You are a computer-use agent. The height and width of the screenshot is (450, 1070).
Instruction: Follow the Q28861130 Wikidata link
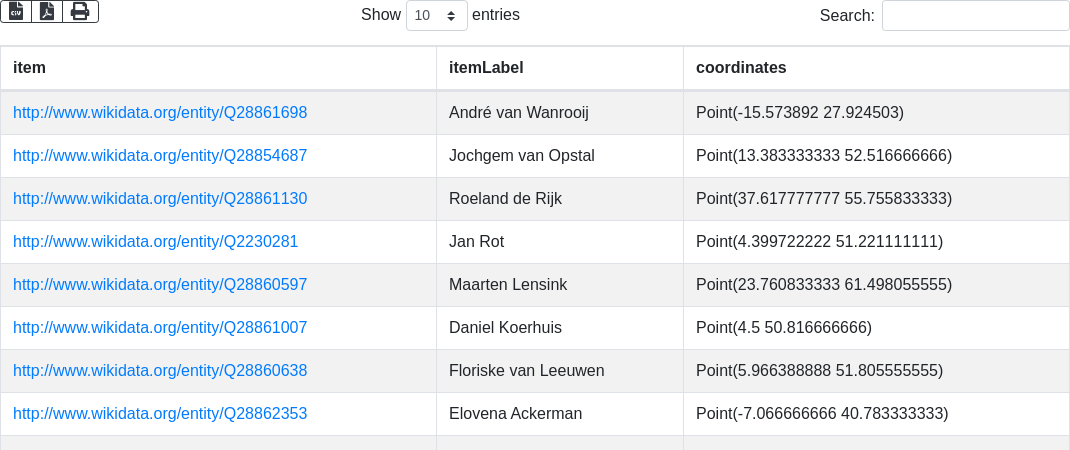160,199
